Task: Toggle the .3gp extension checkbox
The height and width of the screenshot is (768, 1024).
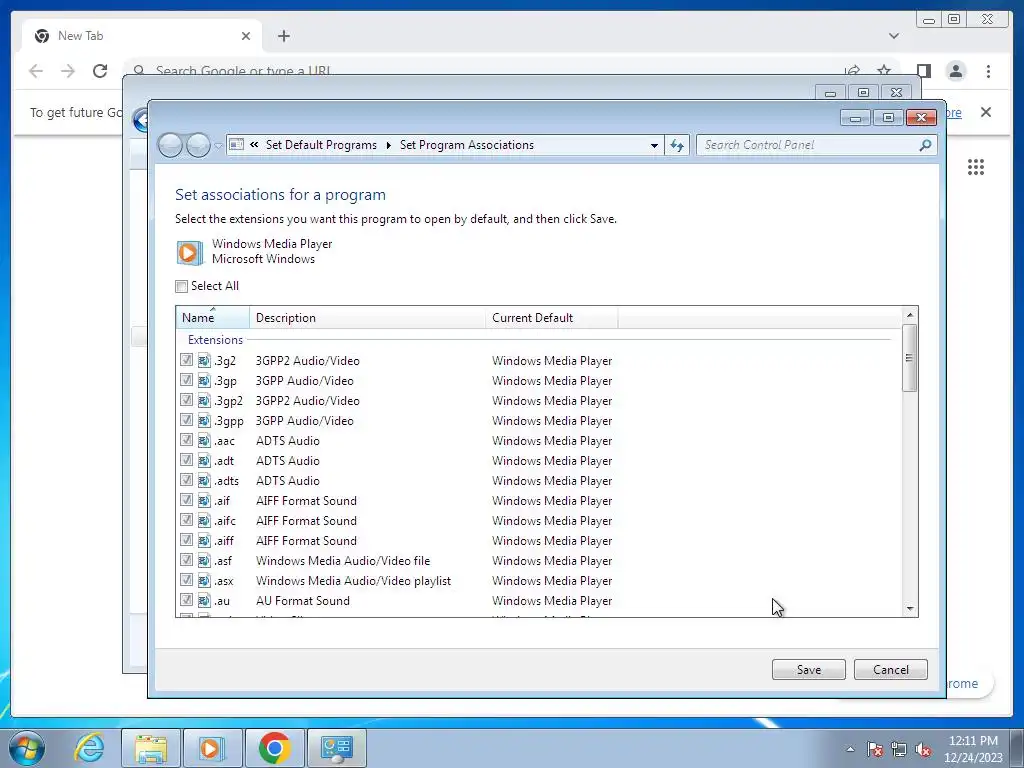Action: click(186, 380)
